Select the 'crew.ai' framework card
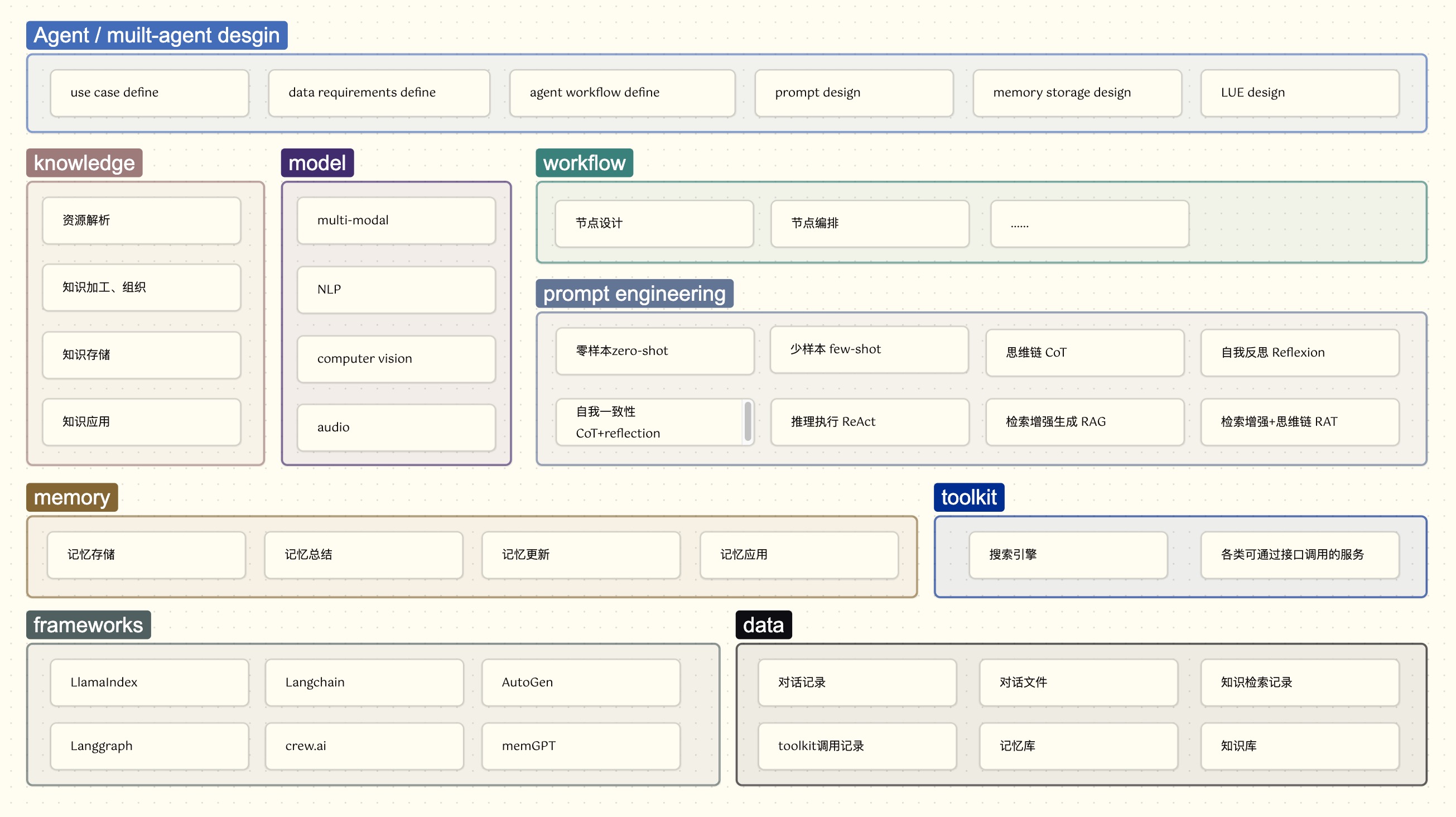 pos(364,746)
